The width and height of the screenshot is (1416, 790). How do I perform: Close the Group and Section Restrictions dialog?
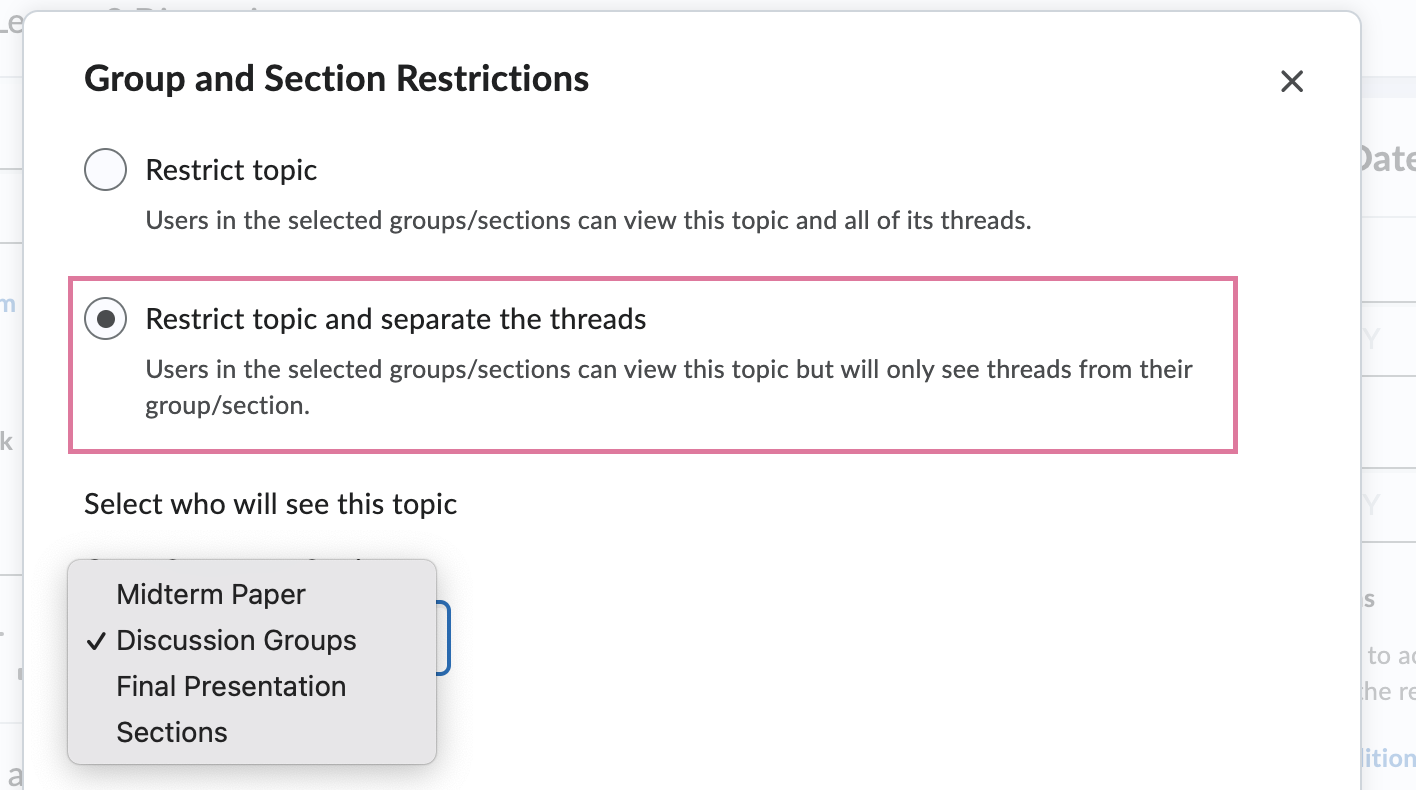(1292, 81)
